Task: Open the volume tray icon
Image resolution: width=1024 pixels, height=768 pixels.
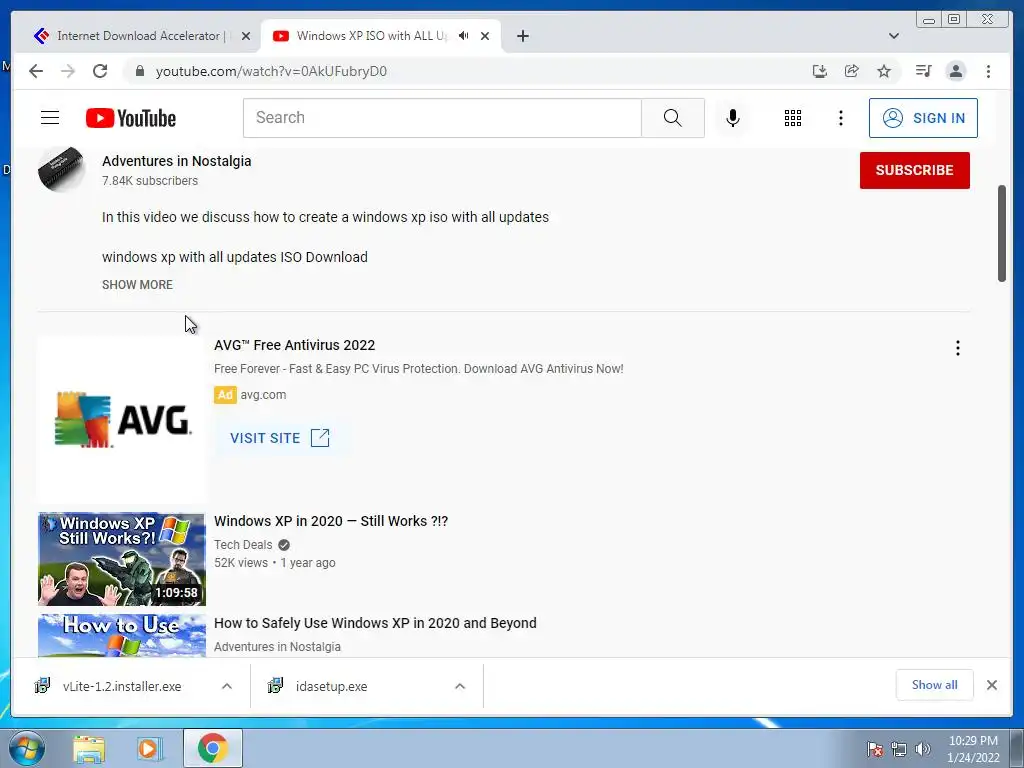Action: tap(923, 749)
